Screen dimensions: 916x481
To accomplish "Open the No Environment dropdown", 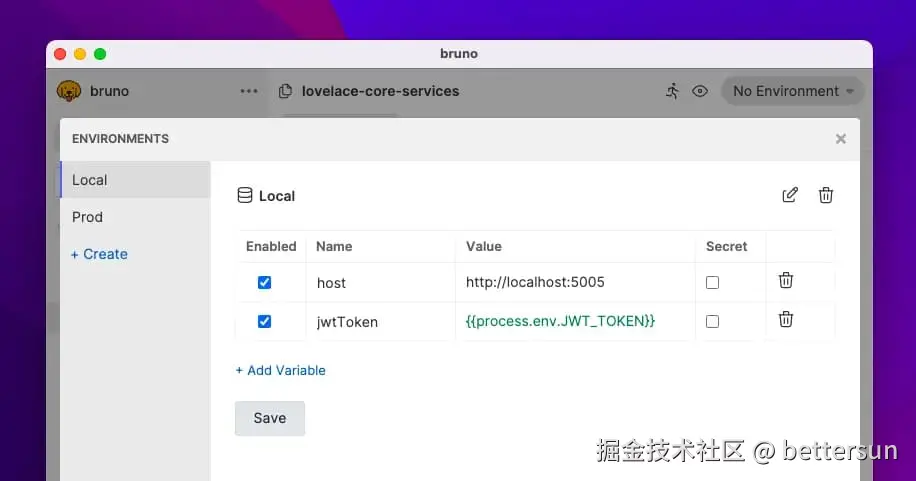I will [793, 91].
